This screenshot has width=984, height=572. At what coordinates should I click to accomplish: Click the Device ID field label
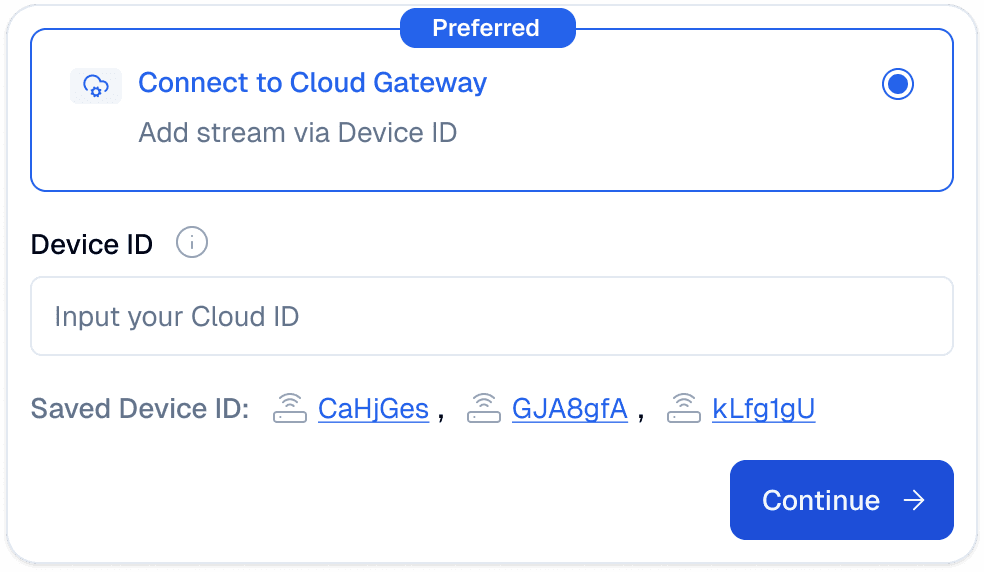point(92,245)
